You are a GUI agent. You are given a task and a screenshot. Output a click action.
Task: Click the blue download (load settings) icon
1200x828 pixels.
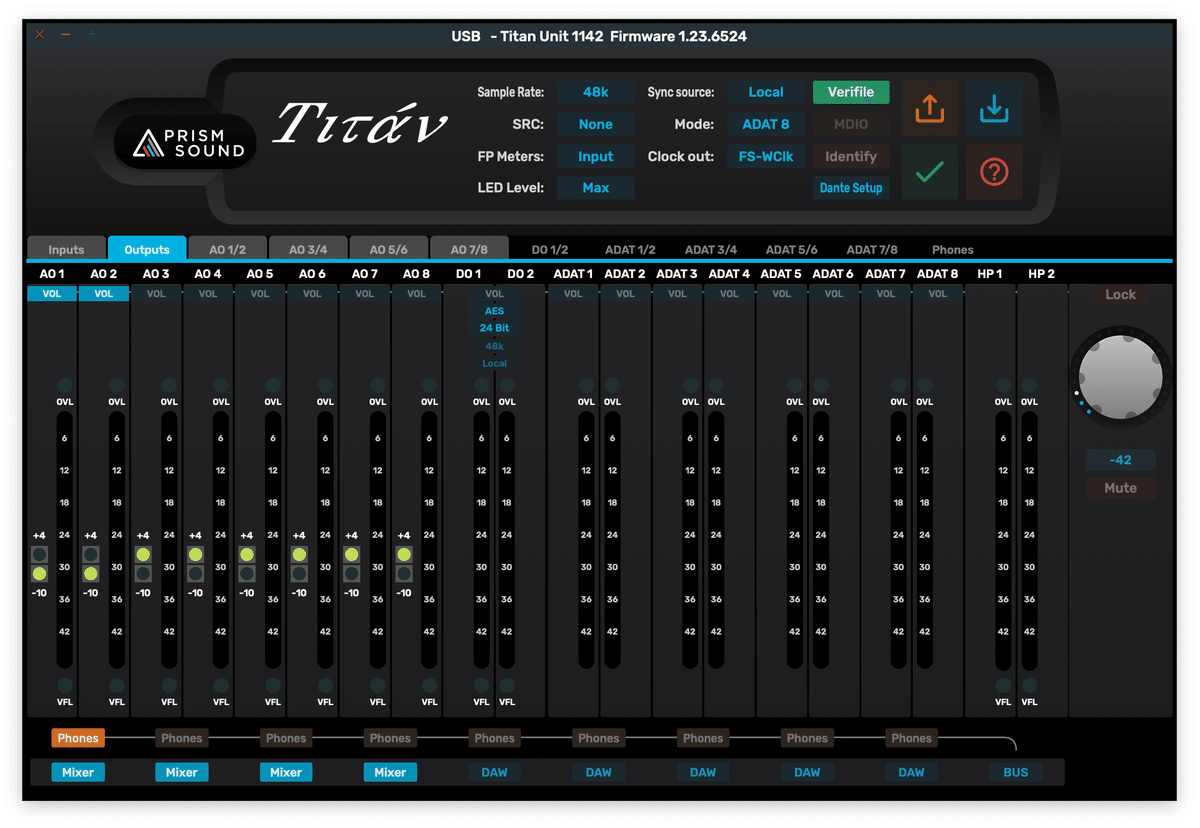pos(994,108)
